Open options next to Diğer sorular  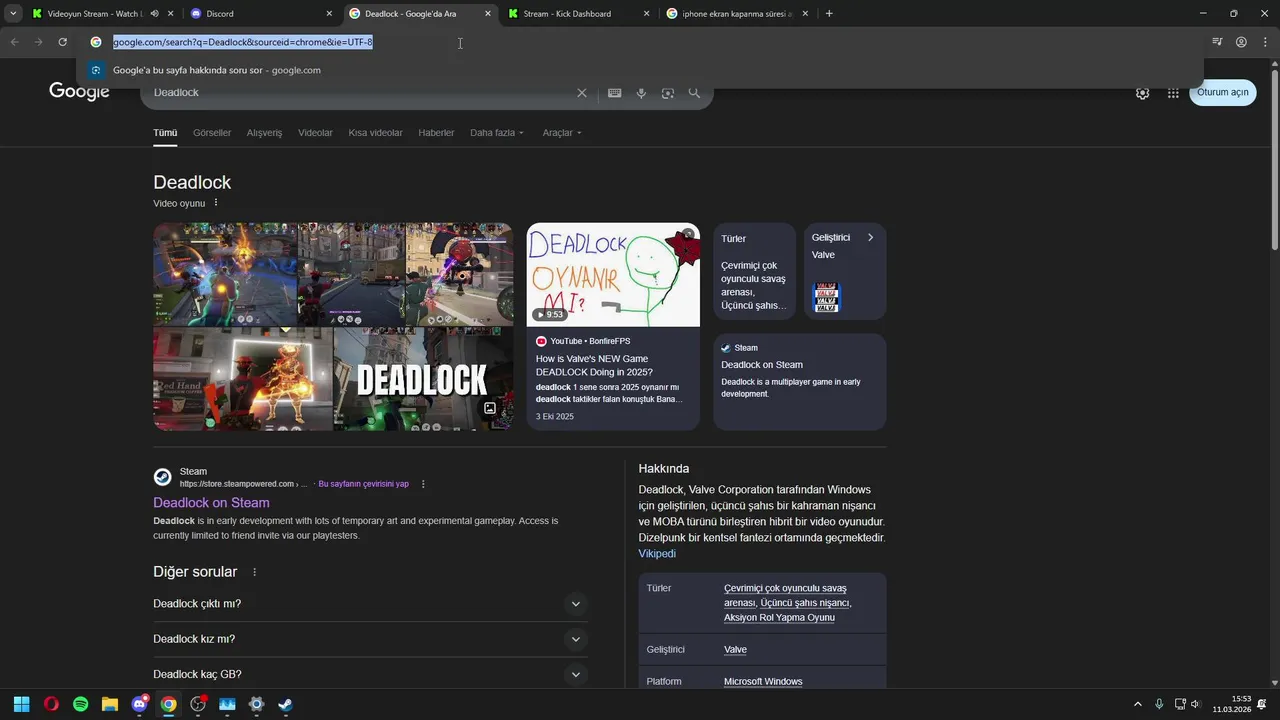click(x=254, y=572)
